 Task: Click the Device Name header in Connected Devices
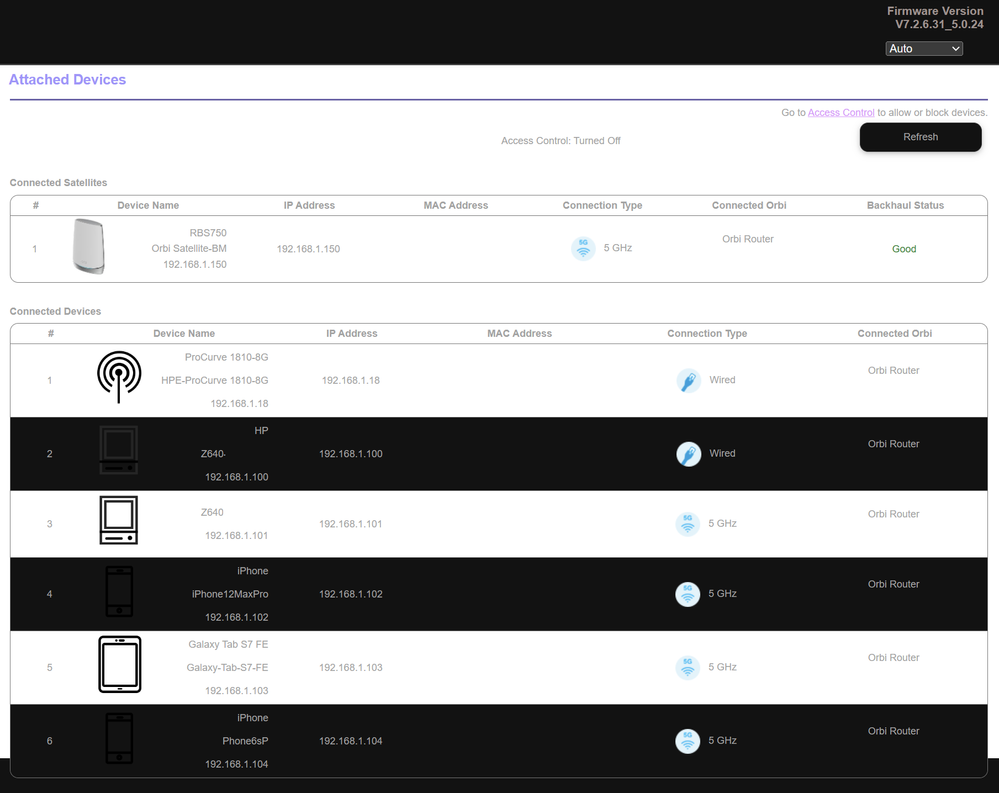[x=184, y=333]
